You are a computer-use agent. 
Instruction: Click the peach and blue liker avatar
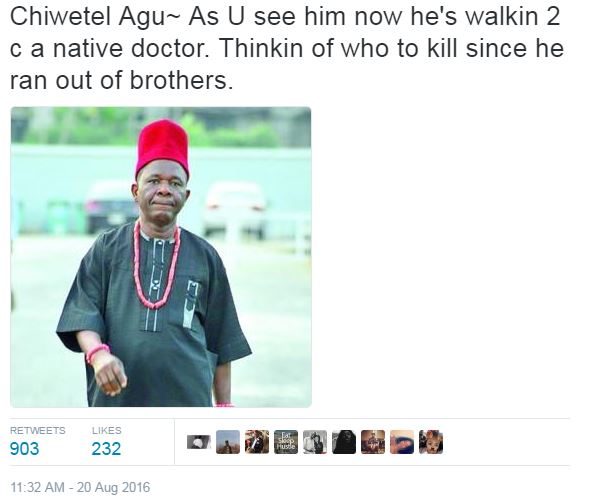pos(402,442)
